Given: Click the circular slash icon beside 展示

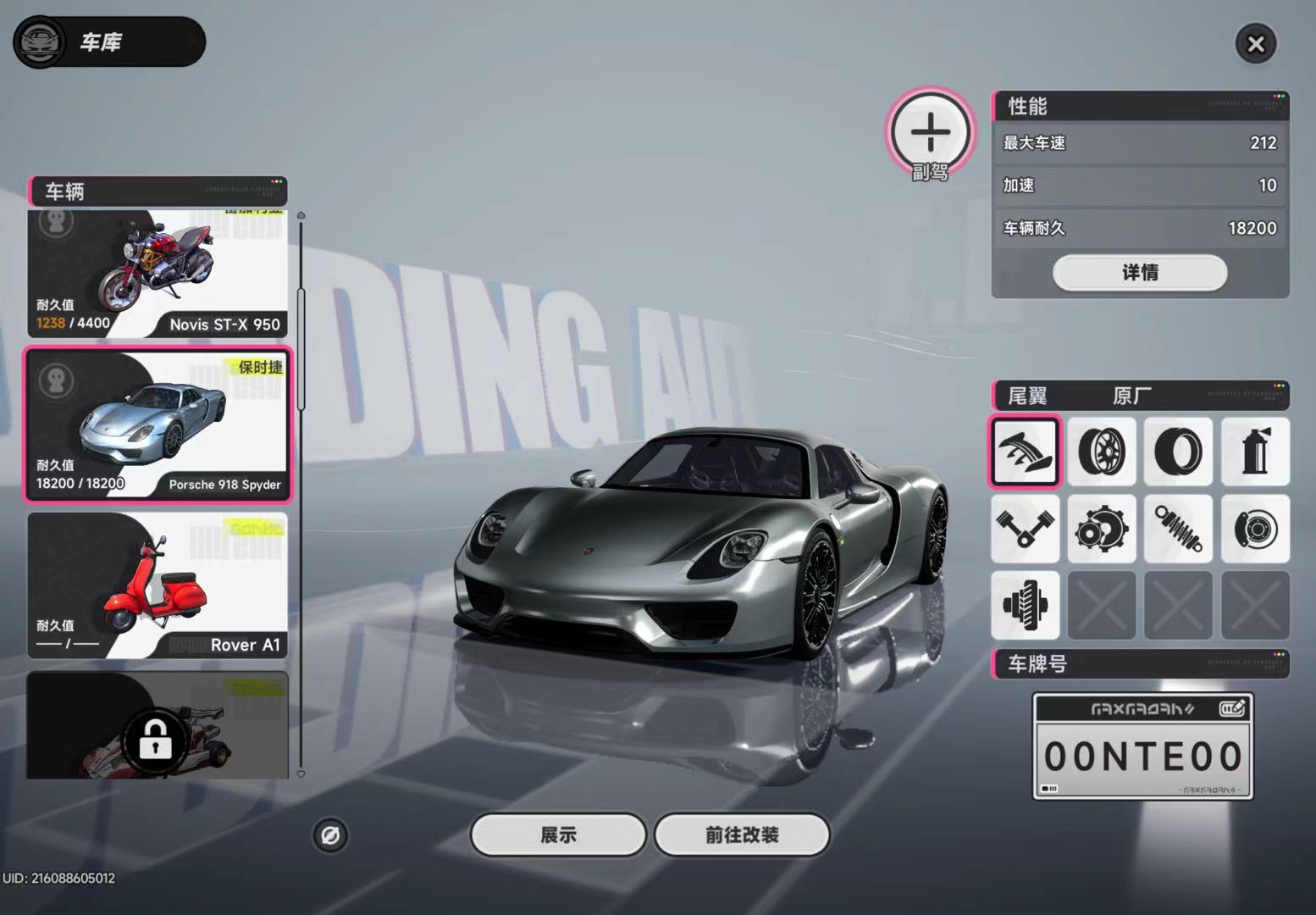Looking at the screenshot, I should tap(330, 835).
